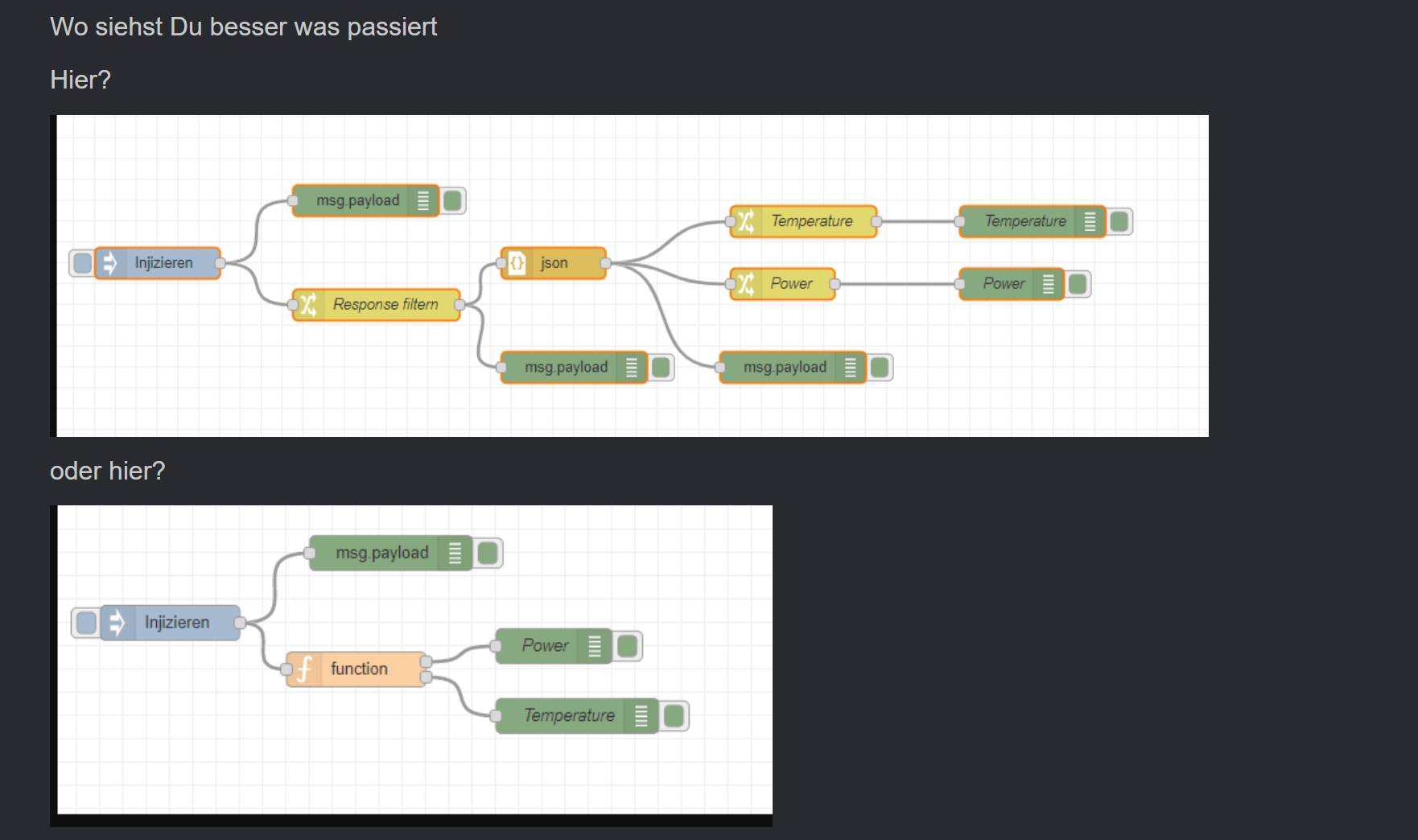Viewport: 1418px width, 840px height.
Task: Click debug icon on Power node wired to function
Action: pyautogui.click(x=595, y=646)
